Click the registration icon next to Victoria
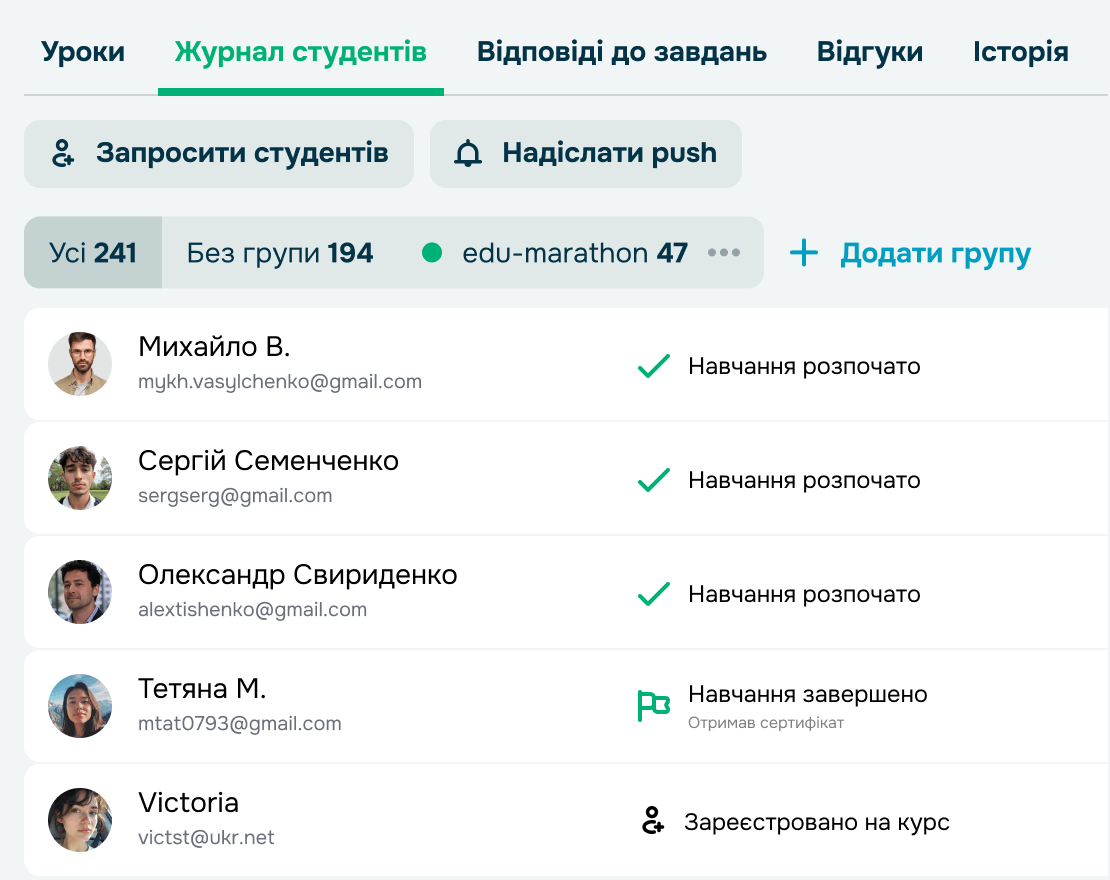This screenshot has height=880, width=1110. [x=652, y=820]
